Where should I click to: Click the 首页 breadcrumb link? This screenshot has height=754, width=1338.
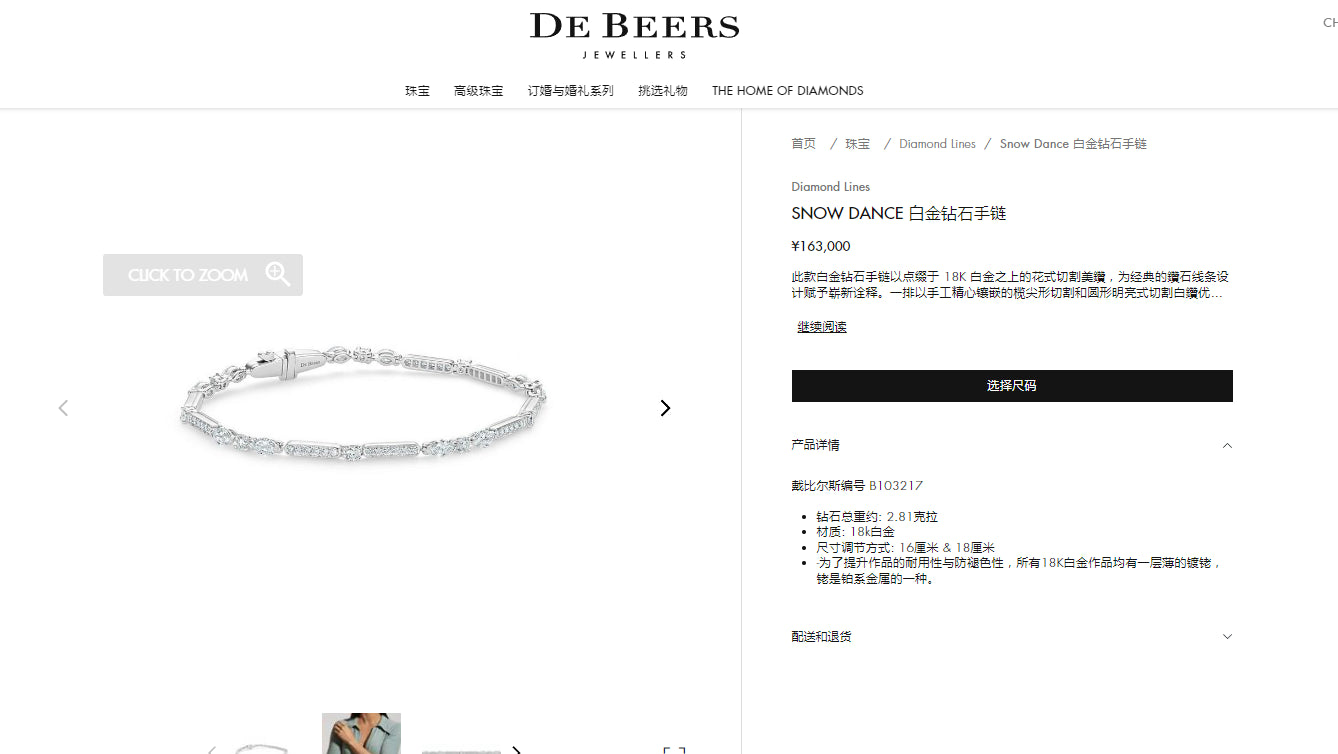[804, 144]
